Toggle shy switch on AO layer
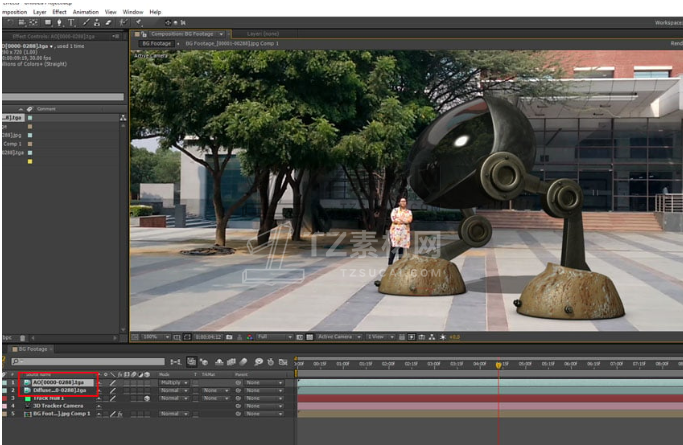Image resolution: width=683 pixels, height=445 pixels. 99,383
